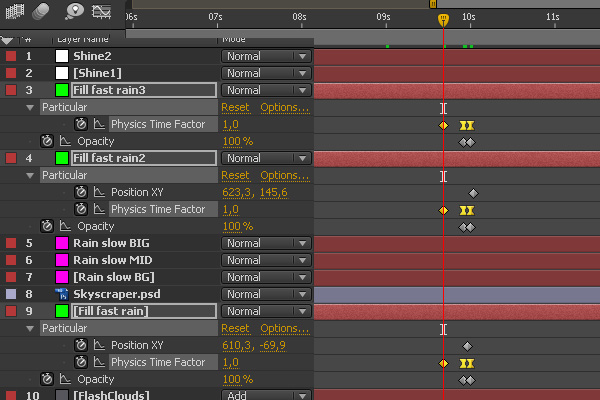Toggle red video switch for layer 1 Shine2
The image size is (600, 400).
coord(11,56)
